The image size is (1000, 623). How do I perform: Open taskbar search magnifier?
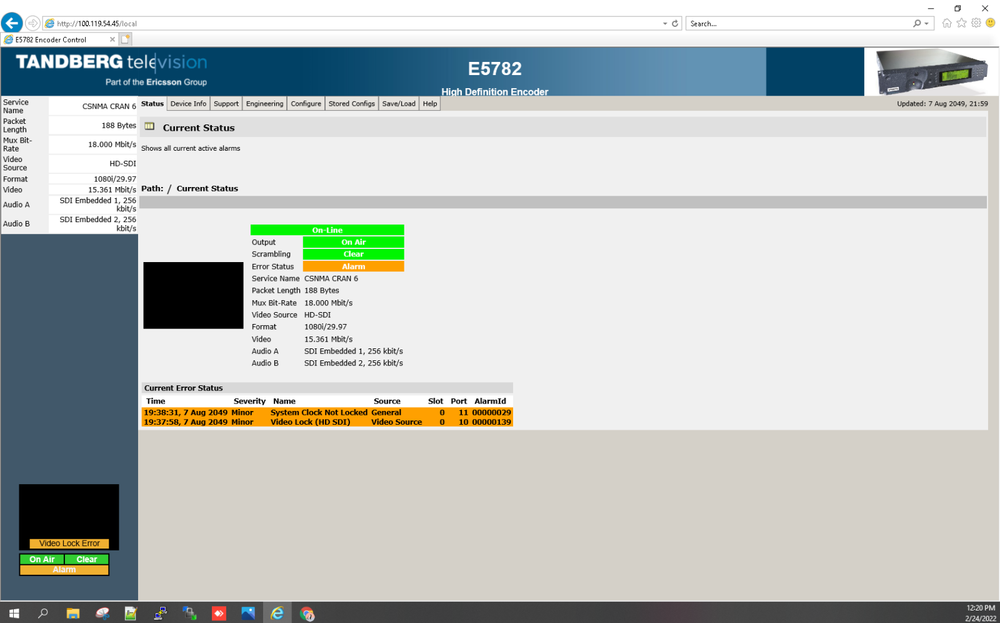(43, 613)
